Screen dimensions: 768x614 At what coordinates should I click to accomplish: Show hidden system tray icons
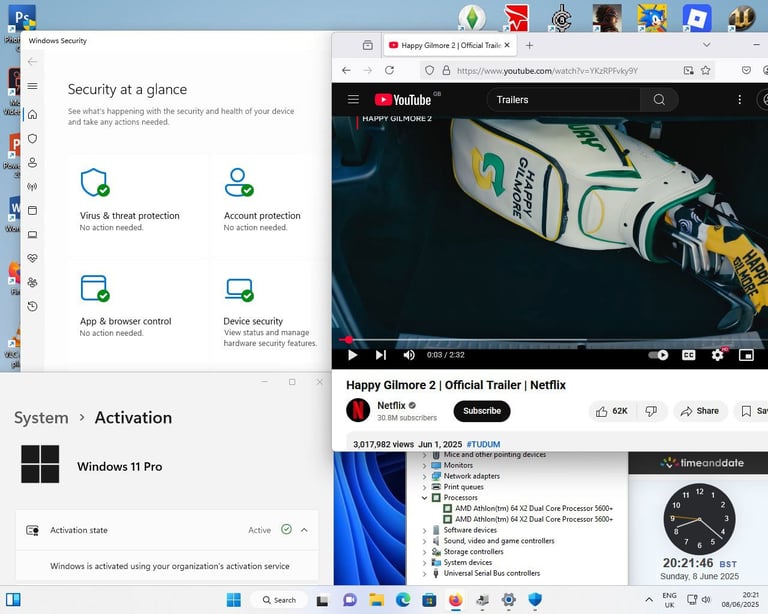649,599
